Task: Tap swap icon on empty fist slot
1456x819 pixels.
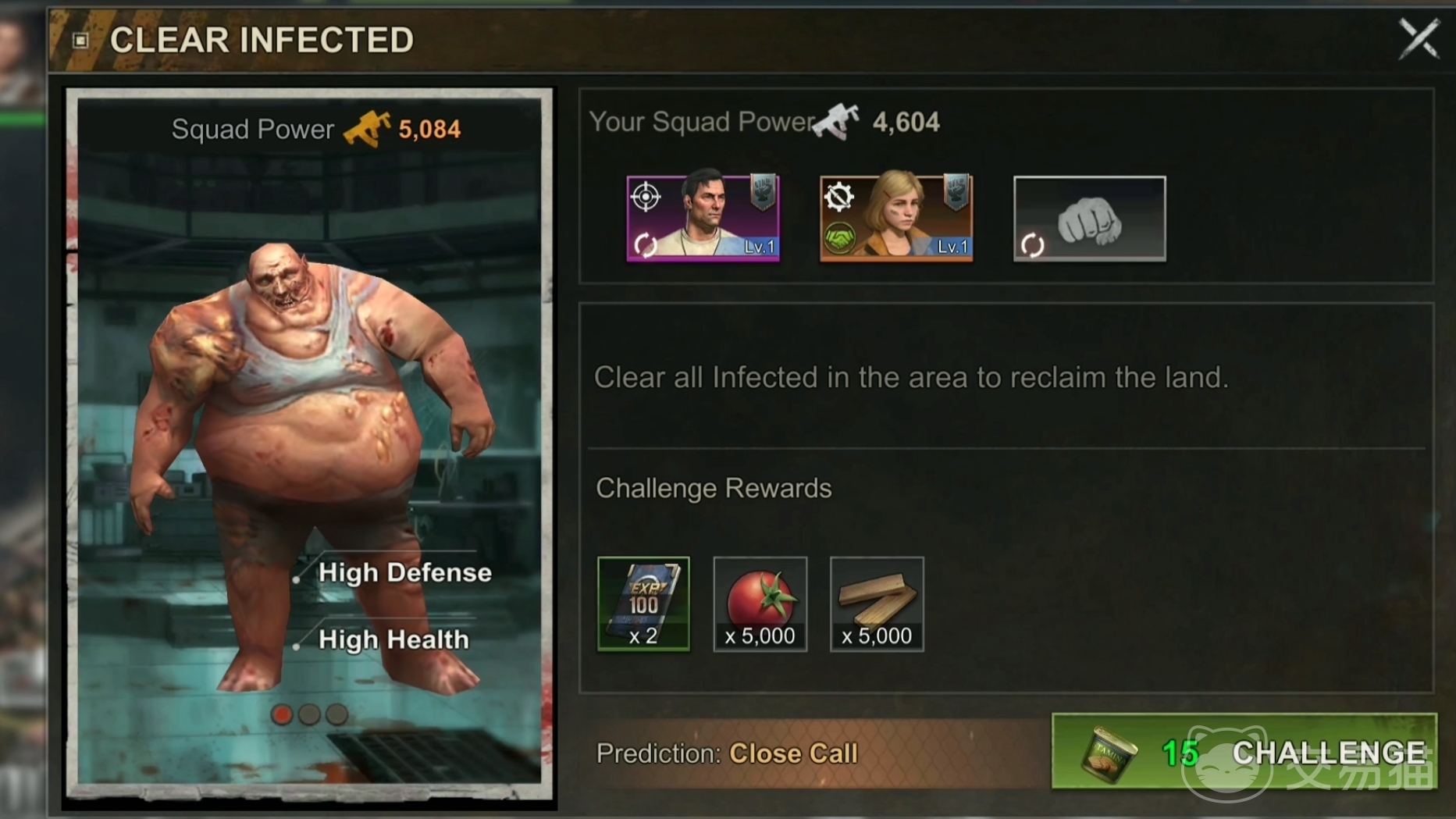Action: coord(1032,245)
